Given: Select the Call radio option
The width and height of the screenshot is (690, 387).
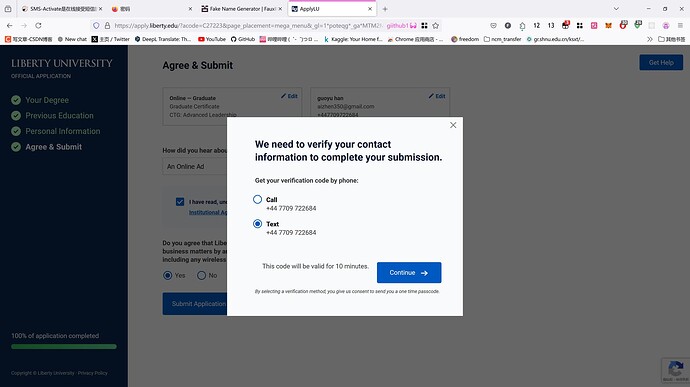Looking at the screenshot, I should [x=257, y=199].
